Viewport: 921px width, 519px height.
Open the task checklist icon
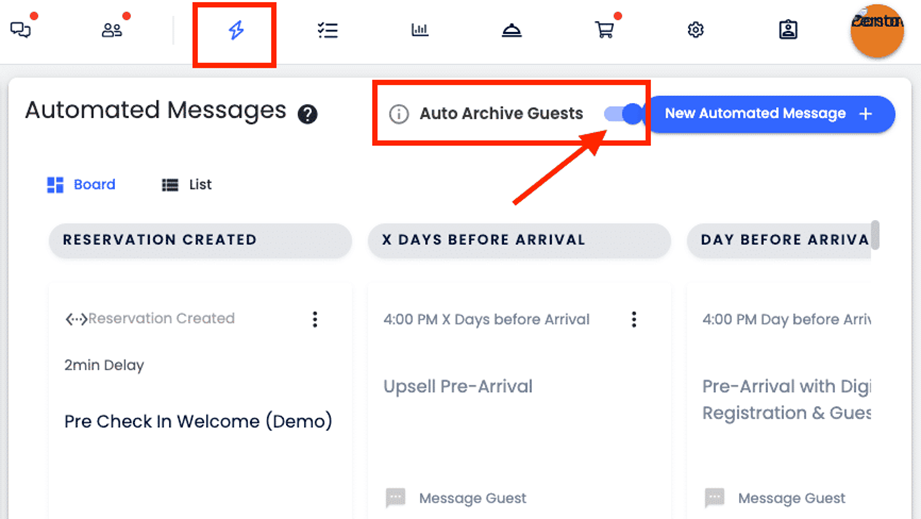click(x=327, y=30)
